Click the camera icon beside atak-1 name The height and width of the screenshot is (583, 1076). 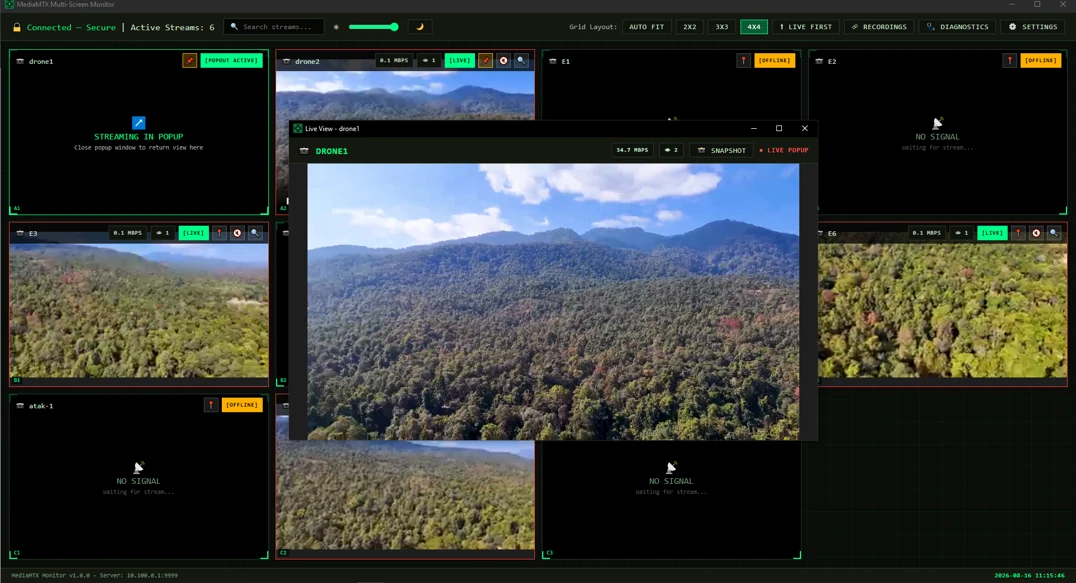pyautogui.click(x=20, y=405)
